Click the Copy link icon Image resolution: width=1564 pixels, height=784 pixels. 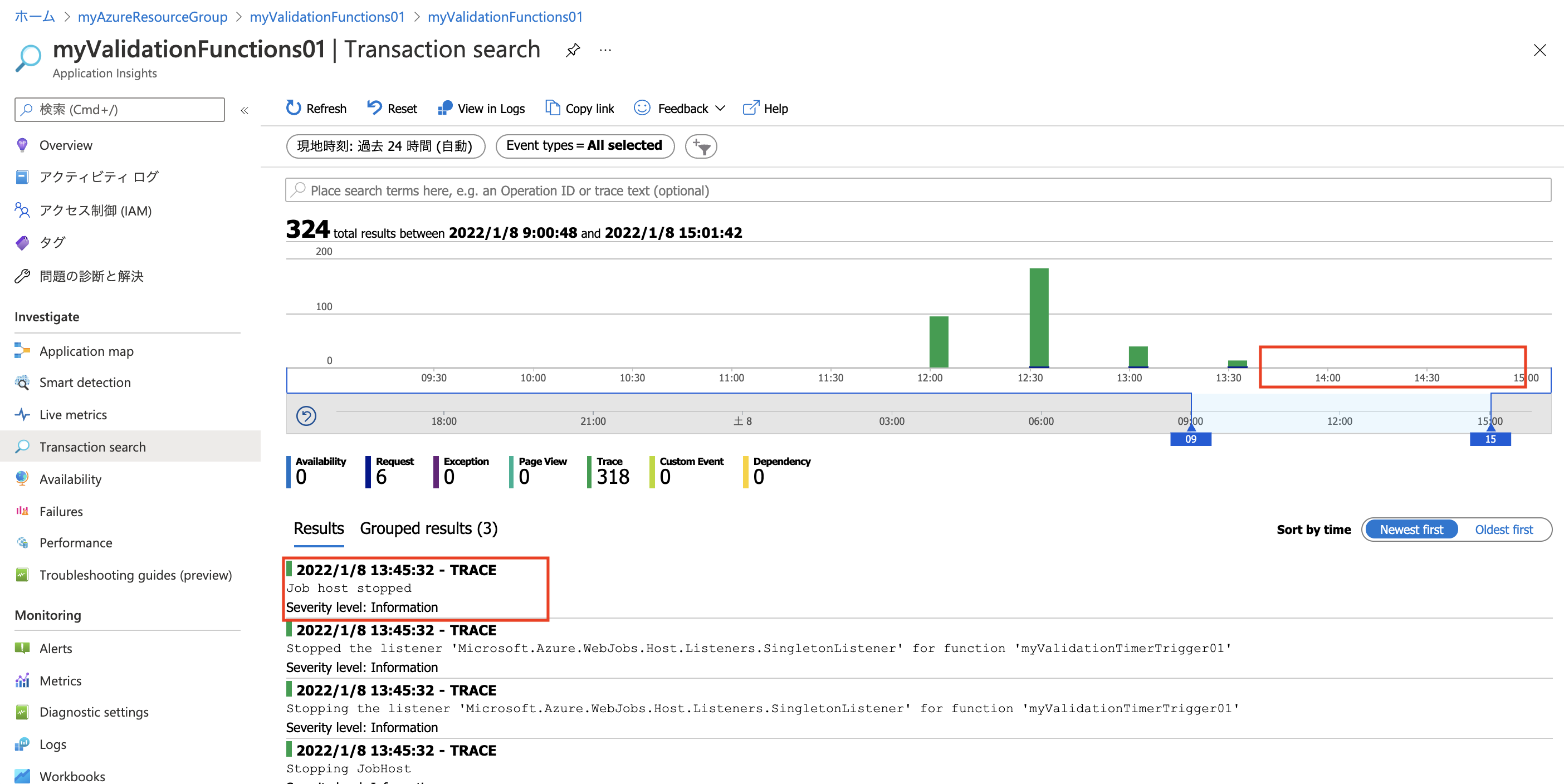pos(552,108)
